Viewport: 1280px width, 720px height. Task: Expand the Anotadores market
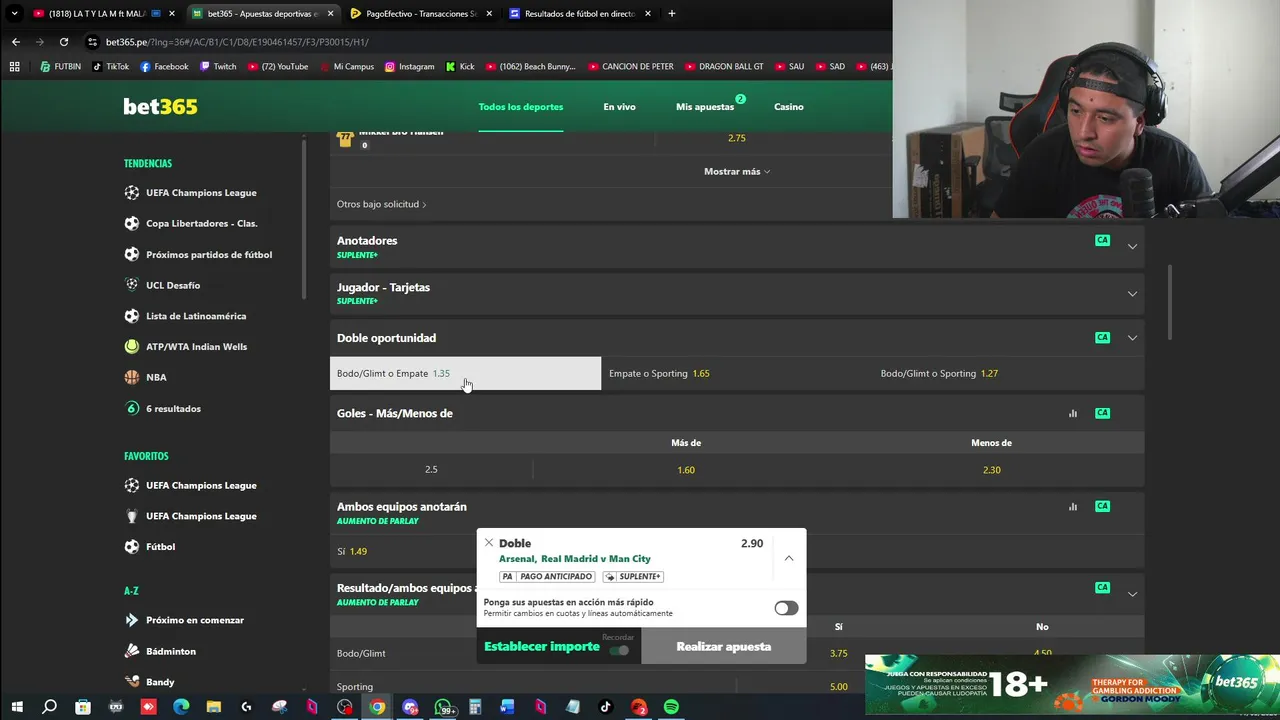coord(1132,246)
